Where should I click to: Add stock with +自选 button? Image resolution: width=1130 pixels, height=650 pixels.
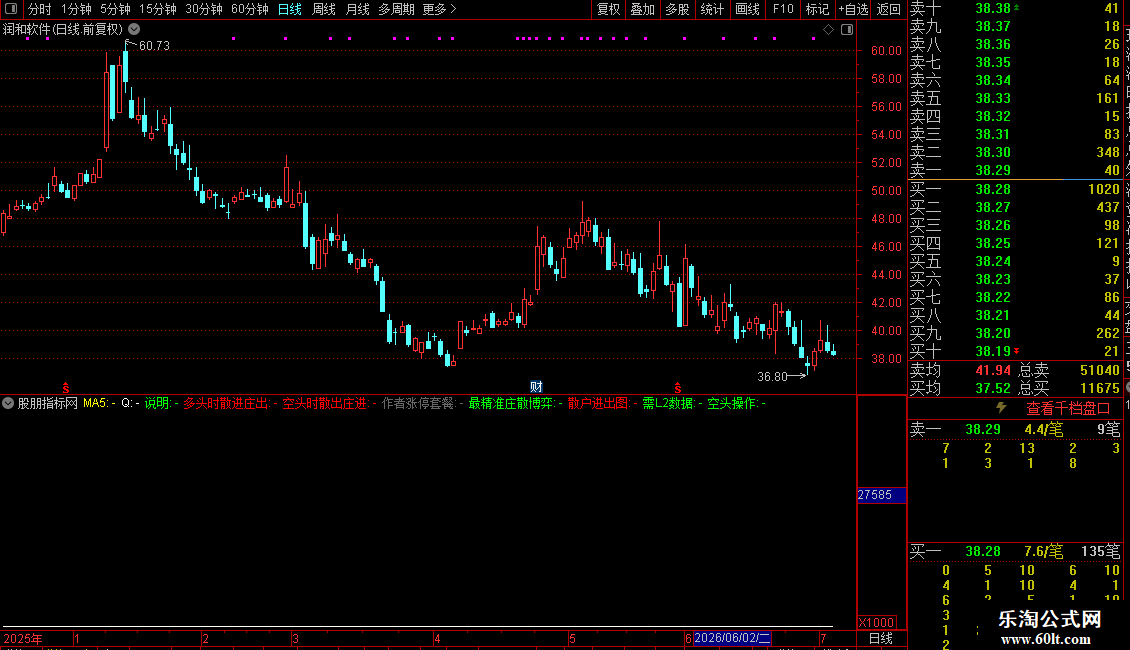854,9
